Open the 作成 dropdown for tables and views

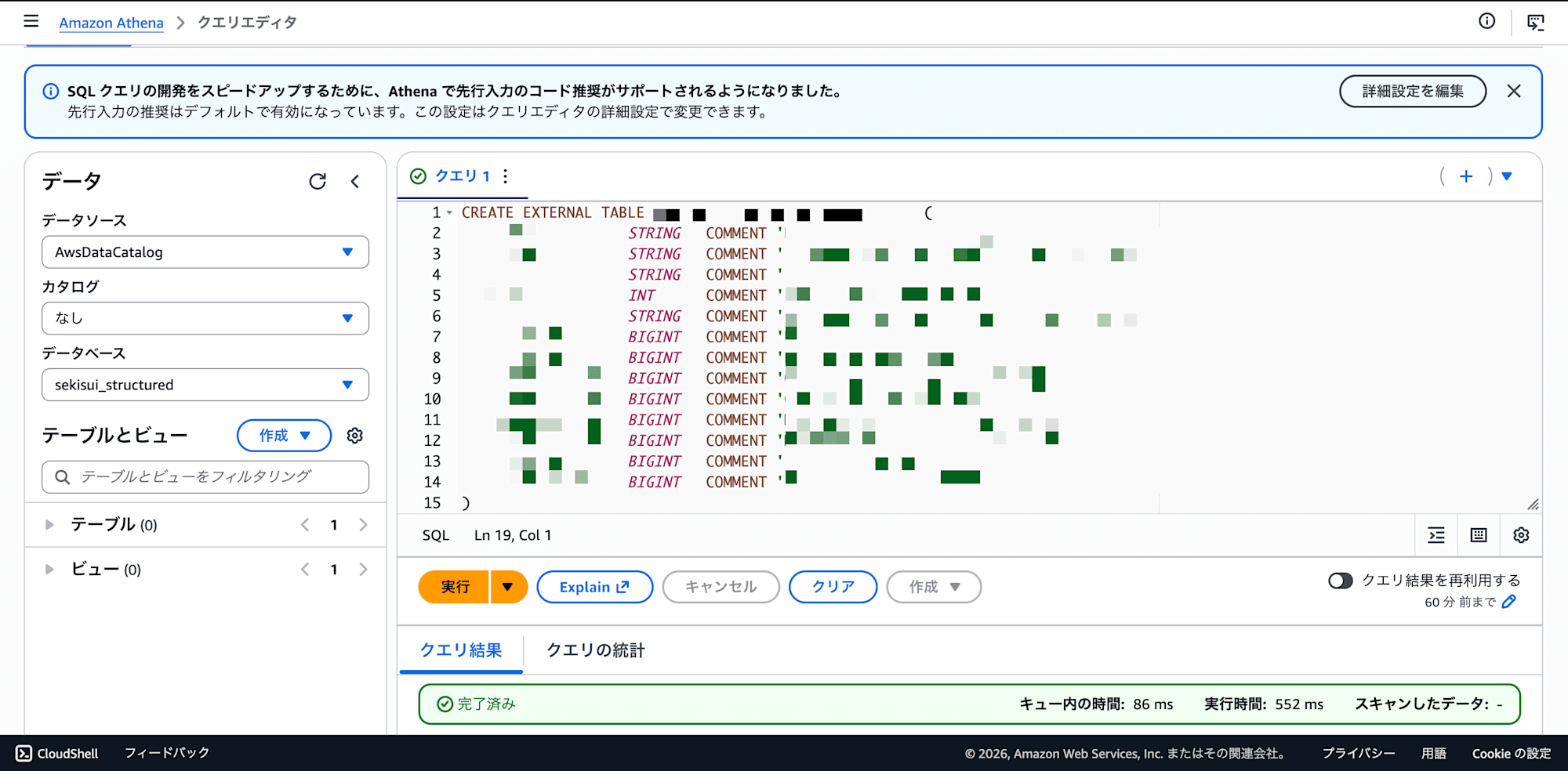[284, 436]
